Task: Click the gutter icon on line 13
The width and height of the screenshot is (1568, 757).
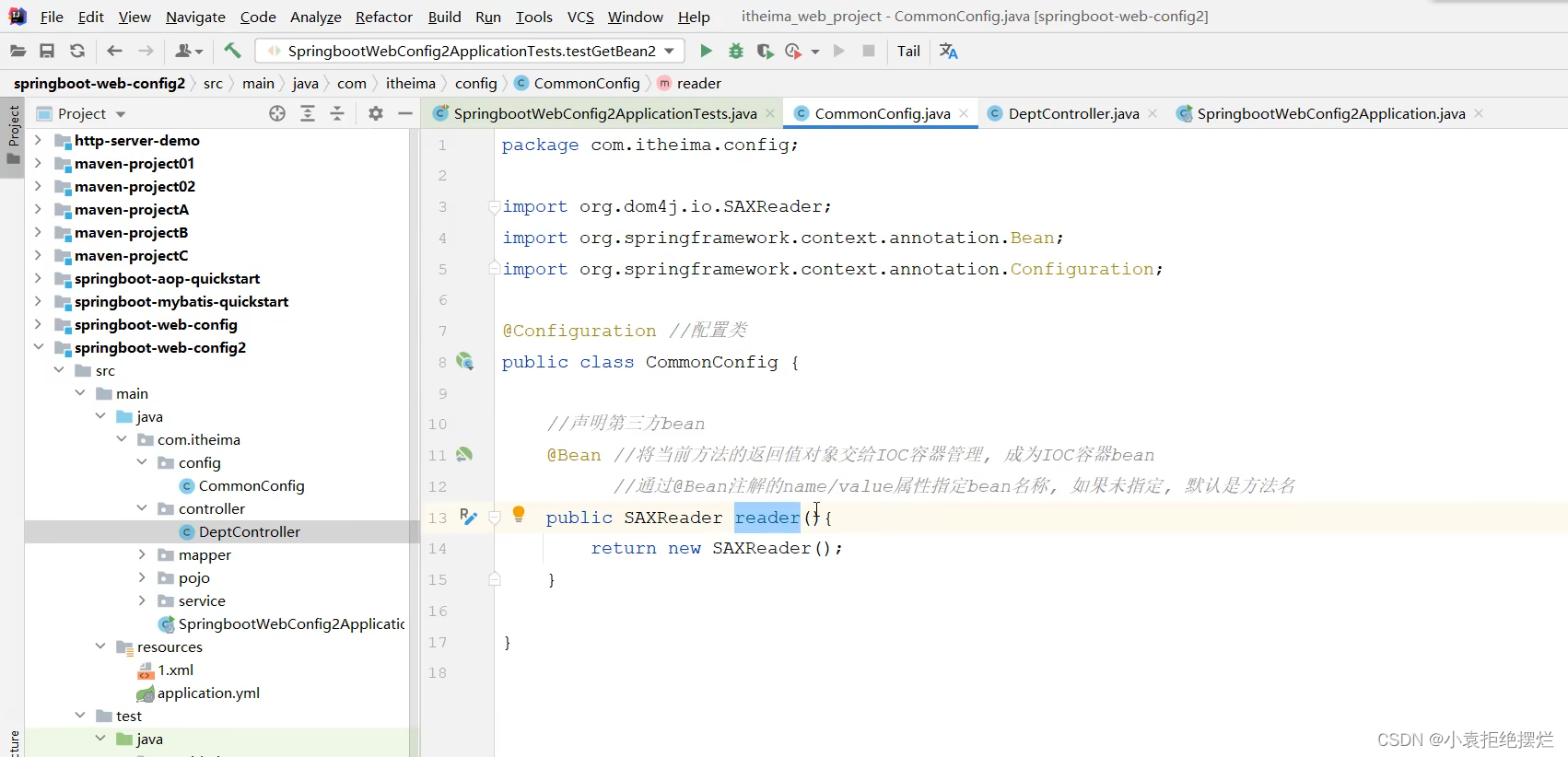Action: click(468, 517)
